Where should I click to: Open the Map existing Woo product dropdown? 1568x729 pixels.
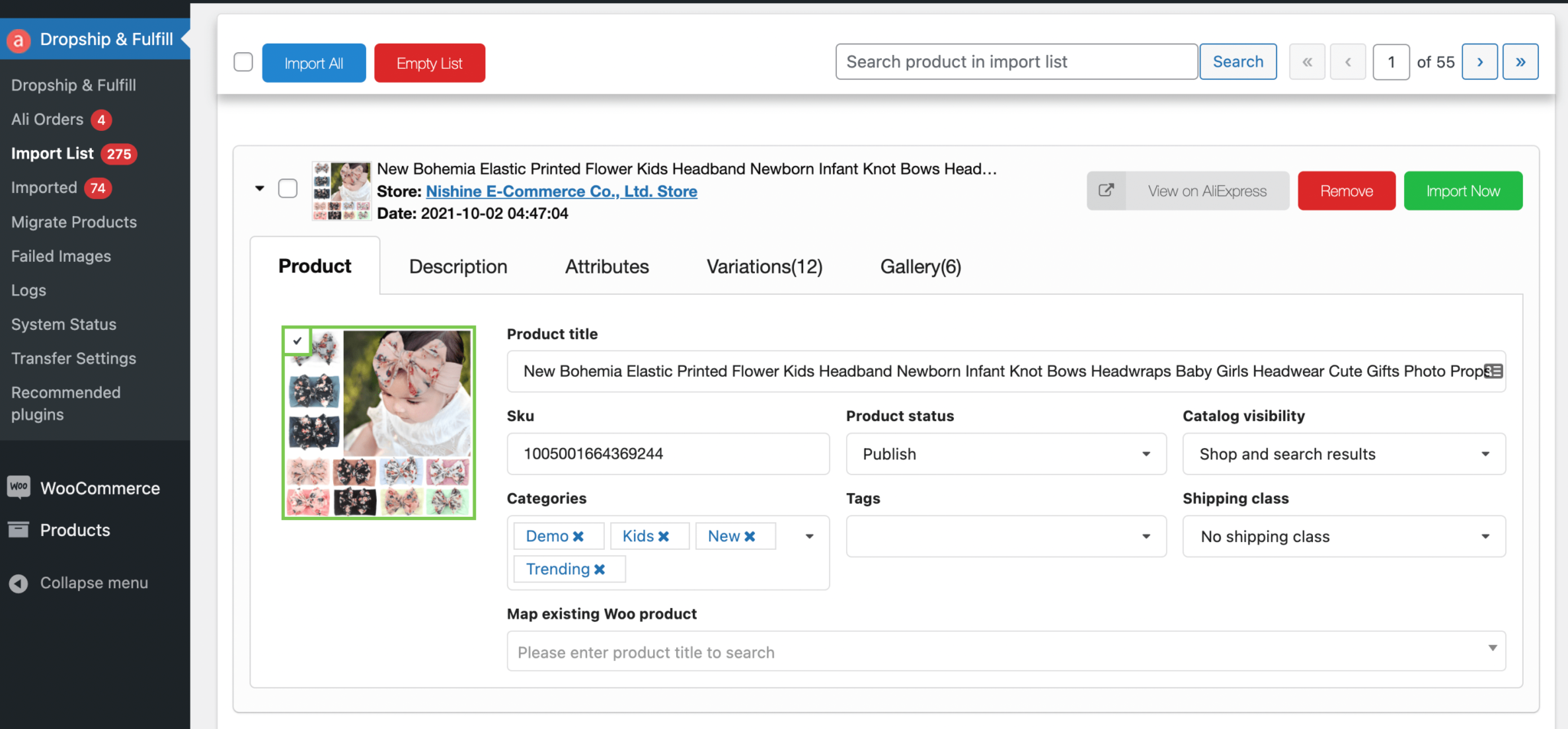click(x=1006, y=652)
